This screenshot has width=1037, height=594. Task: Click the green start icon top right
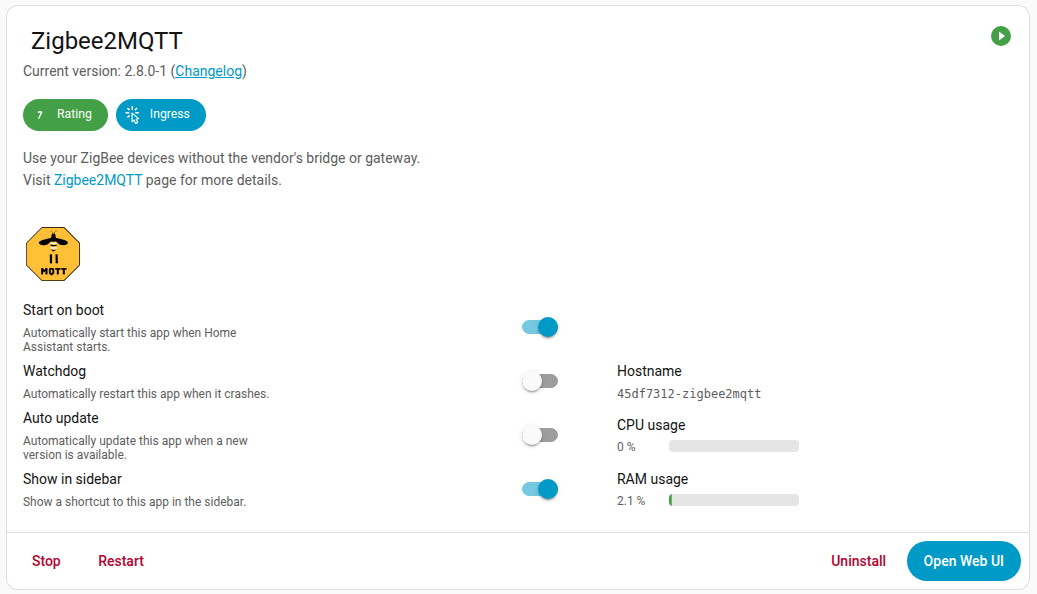pos(1001,36)
